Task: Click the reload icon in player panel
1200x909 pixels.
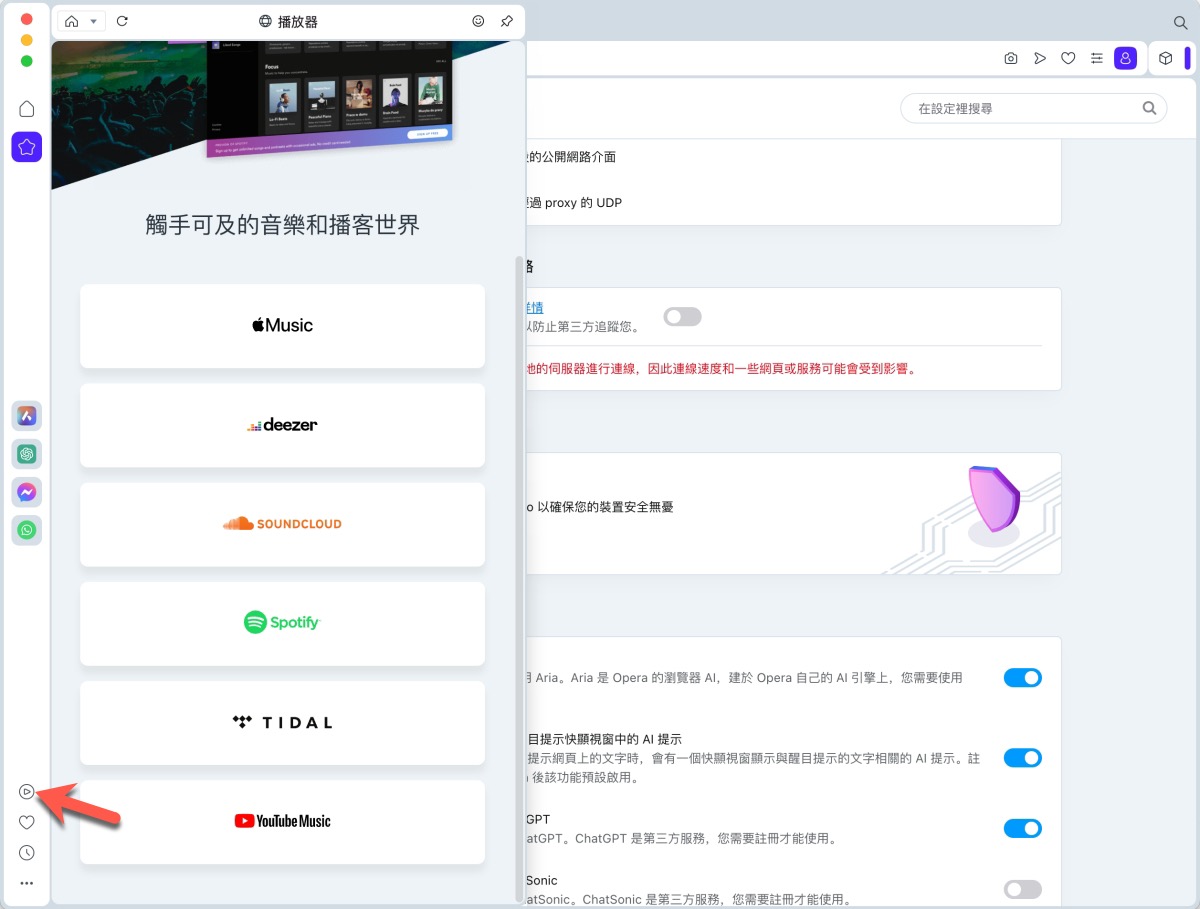Action: click(122, 21)
